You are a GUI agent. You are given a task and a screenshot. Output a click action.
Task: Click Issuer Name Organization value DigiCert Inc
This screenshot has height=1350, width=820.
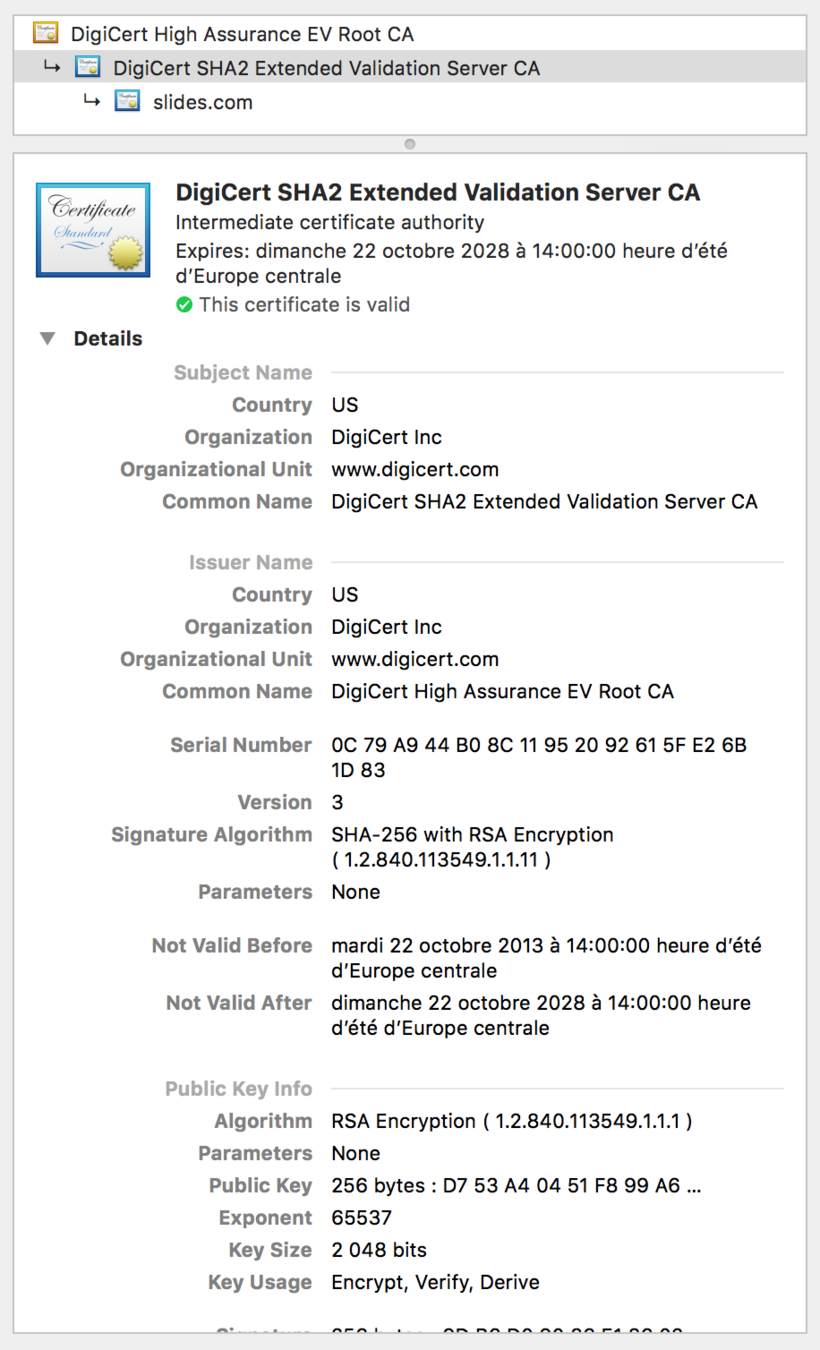387,627
